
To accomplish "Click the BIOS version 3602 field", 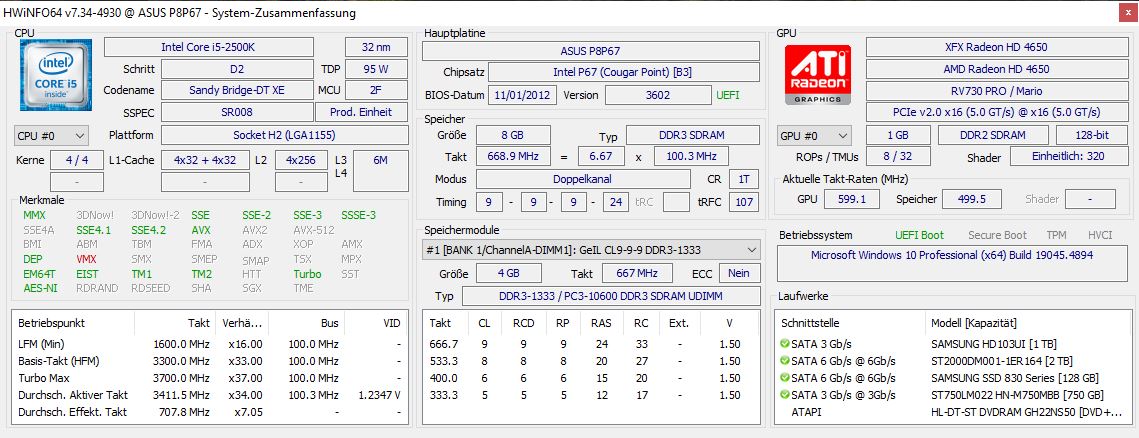I will pyautogui.click(x=657, y=95).
